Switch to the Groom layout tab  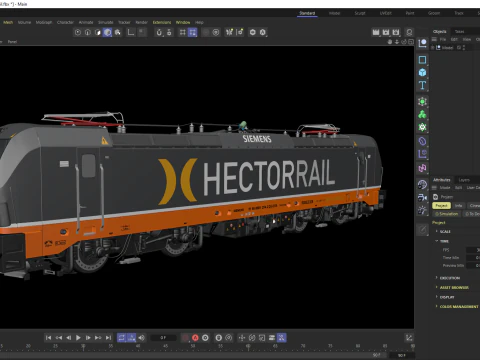[x=434, y=13]
